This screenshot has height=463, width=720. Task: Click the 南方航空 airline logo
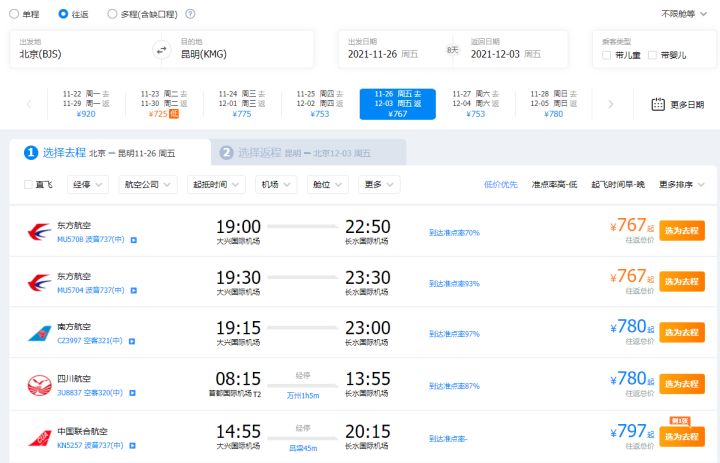pos(40,333)
